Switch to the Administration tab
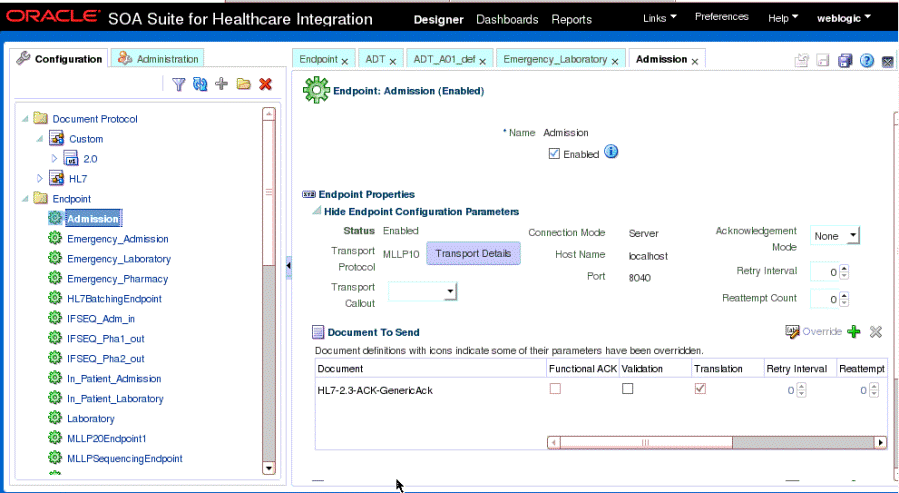Image resolution: width=899 pixels, height=493 pixels. 158,58
